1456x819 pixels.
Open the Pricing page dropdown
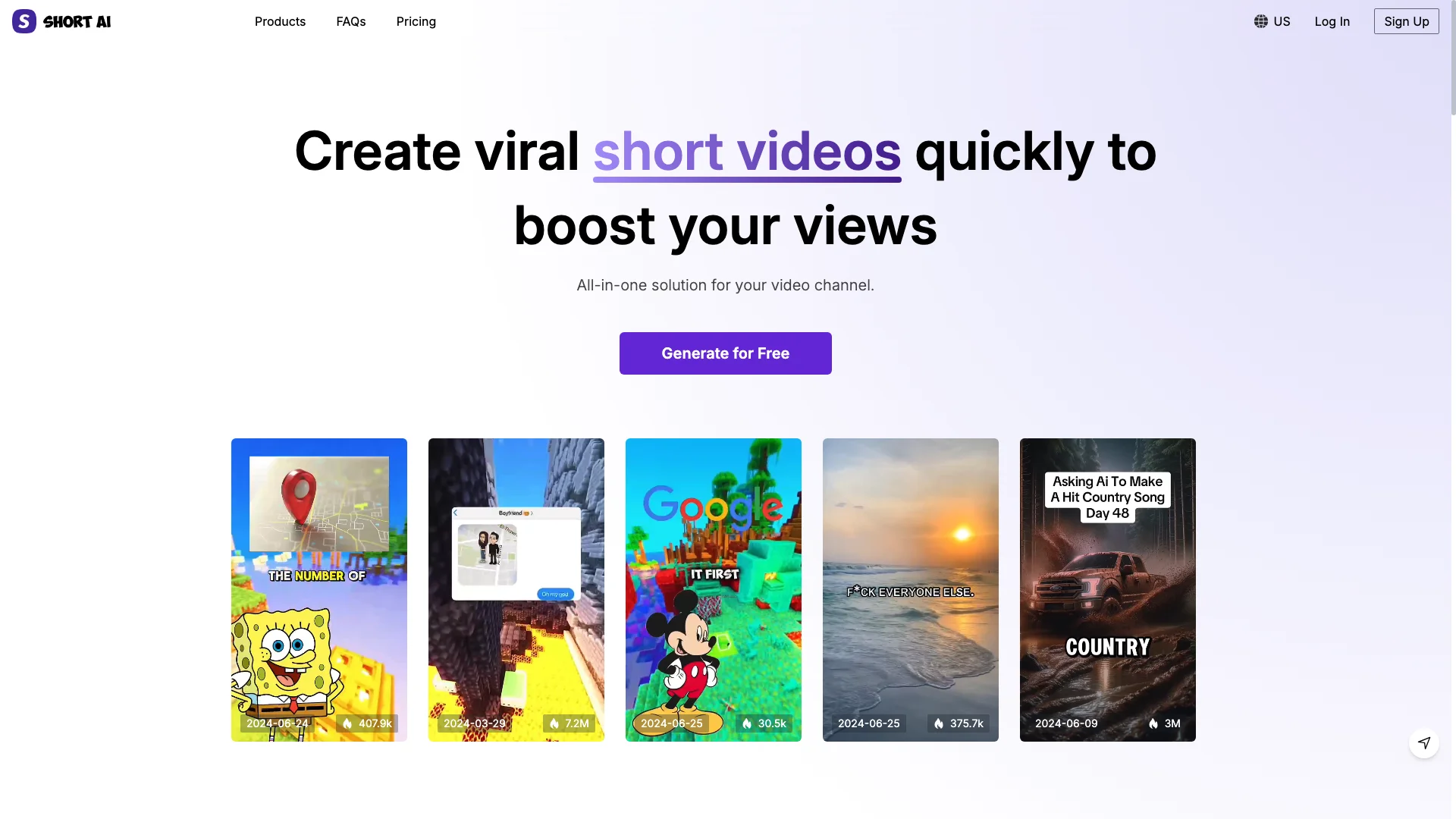tap(416, 21)
